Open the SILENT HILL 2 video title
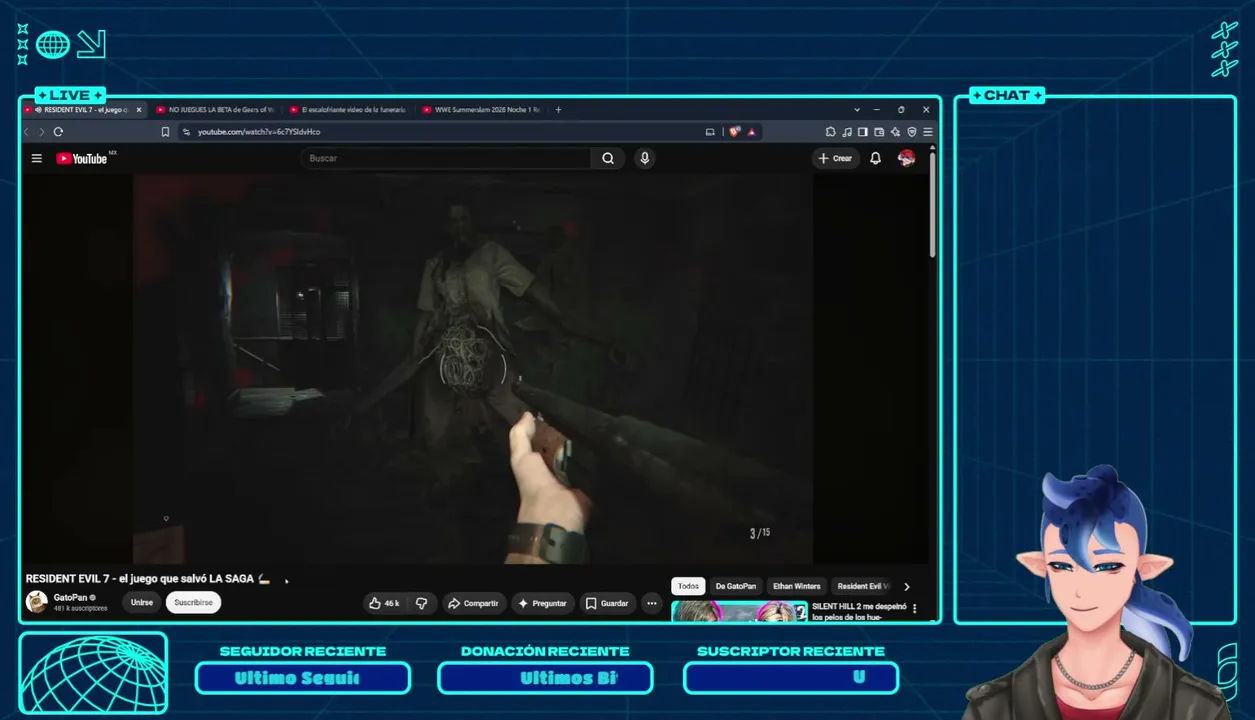 click(x=859, y=611)
